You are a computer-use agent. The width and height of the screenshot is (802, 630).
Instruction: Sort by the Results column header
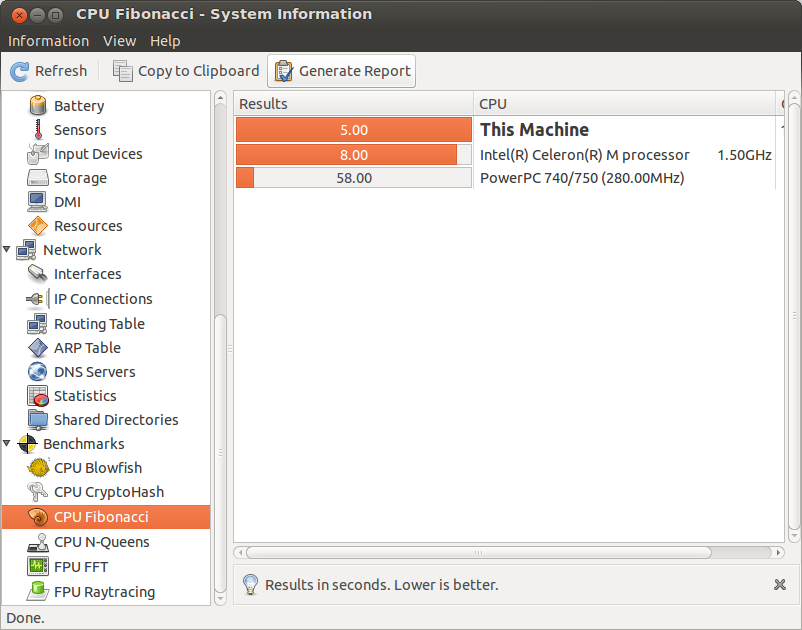[353, 104]
